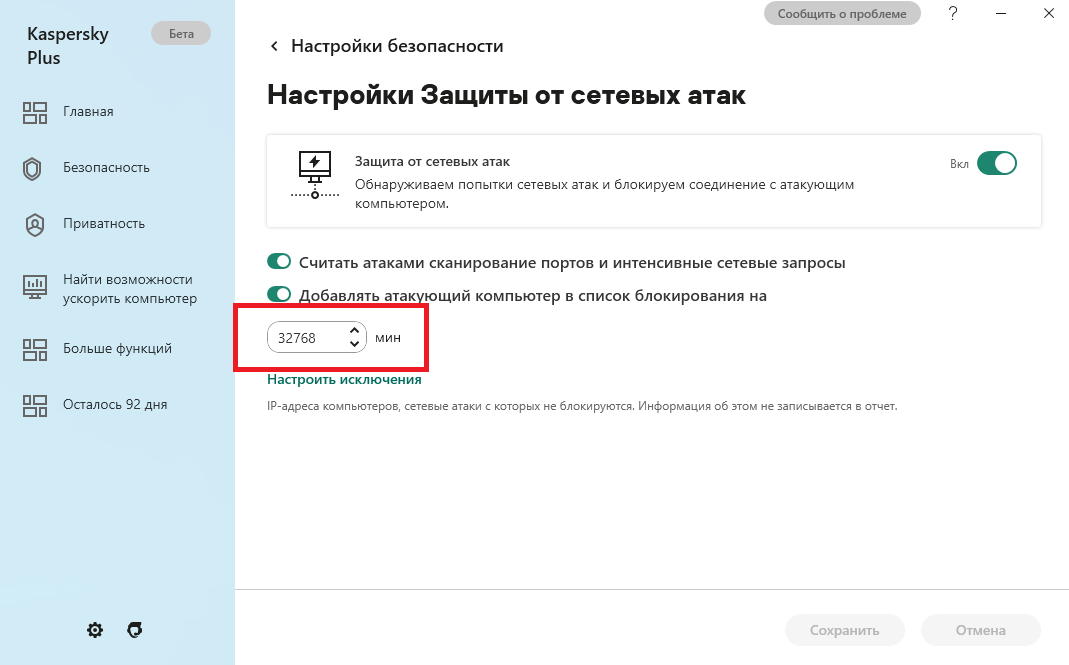Decrease block minutes with down arrow
1069x665 pixels.
[354, 344]
